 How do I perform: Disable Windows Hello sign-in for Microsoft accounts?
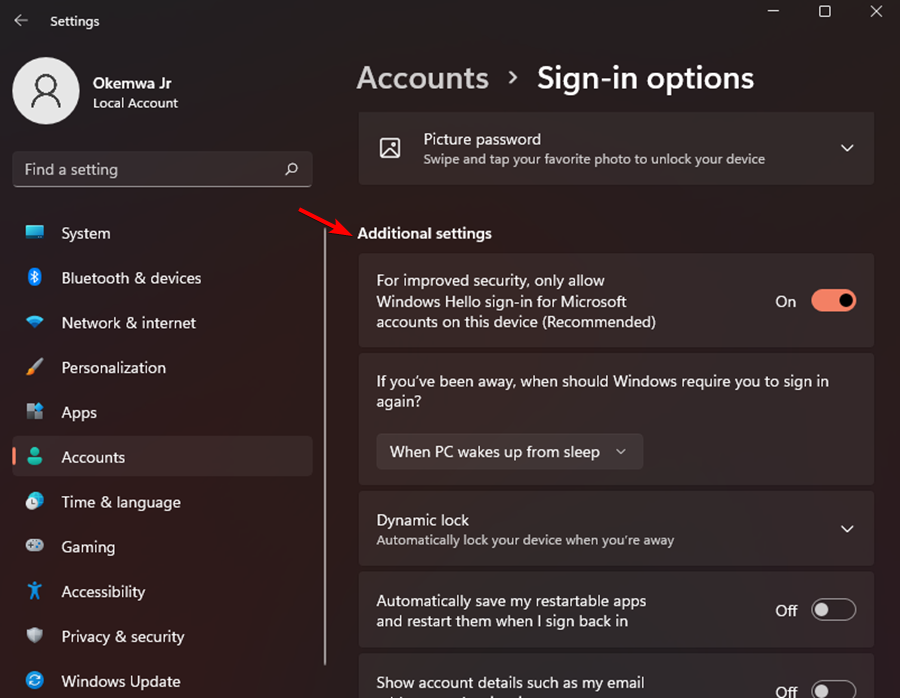[x=833, y=300]
